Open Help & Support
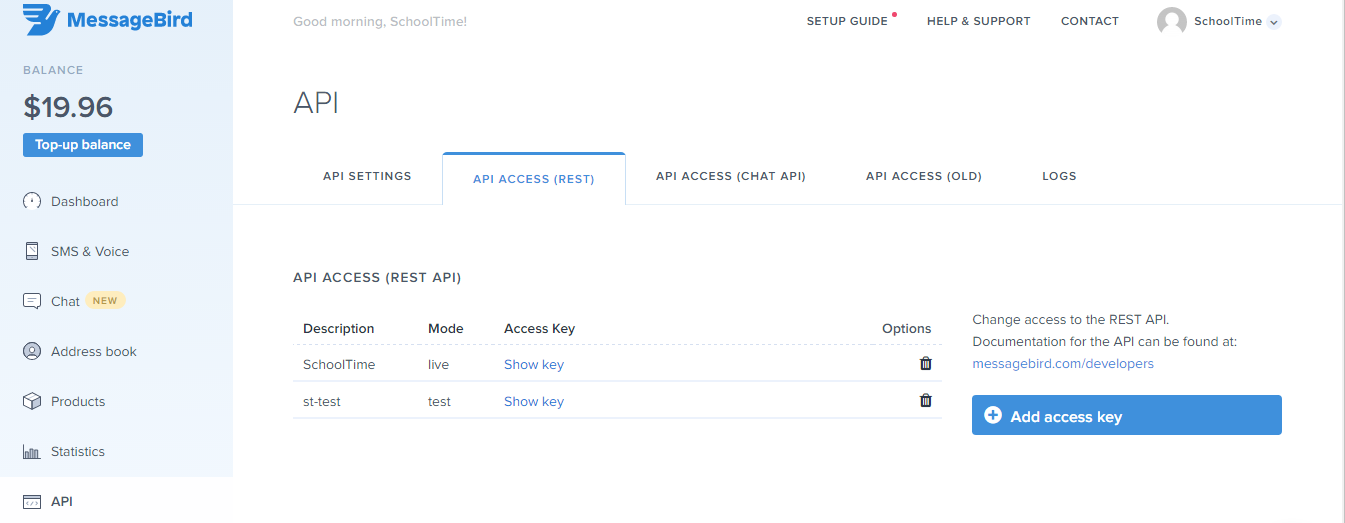 (x=978, y=21)
